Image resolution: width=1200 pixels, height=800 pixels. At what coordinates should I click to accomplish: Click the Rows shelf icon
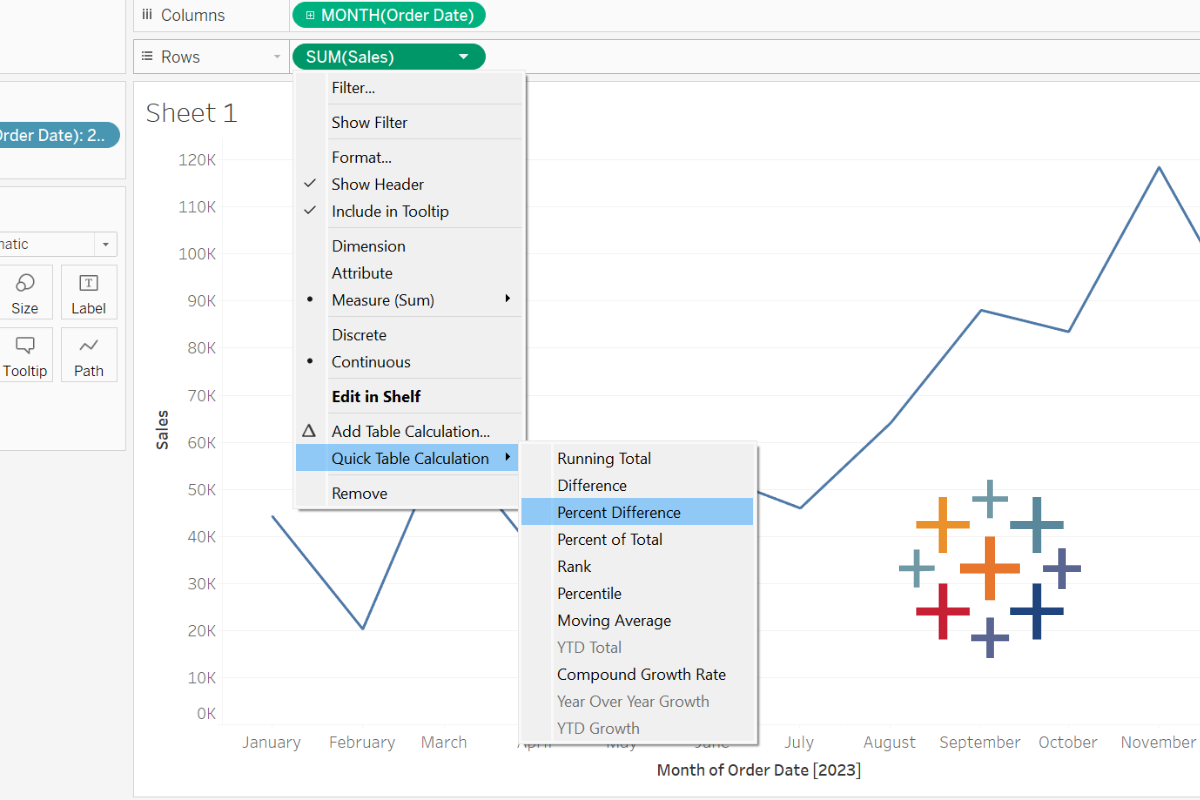[147, 56]
